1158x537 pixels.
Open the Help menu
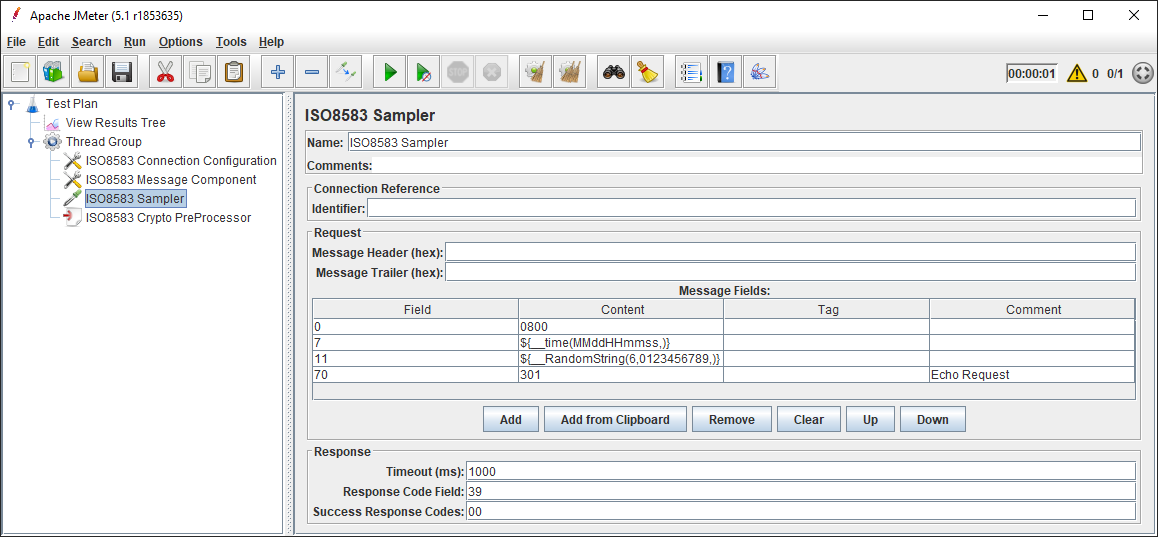[271, 42]
